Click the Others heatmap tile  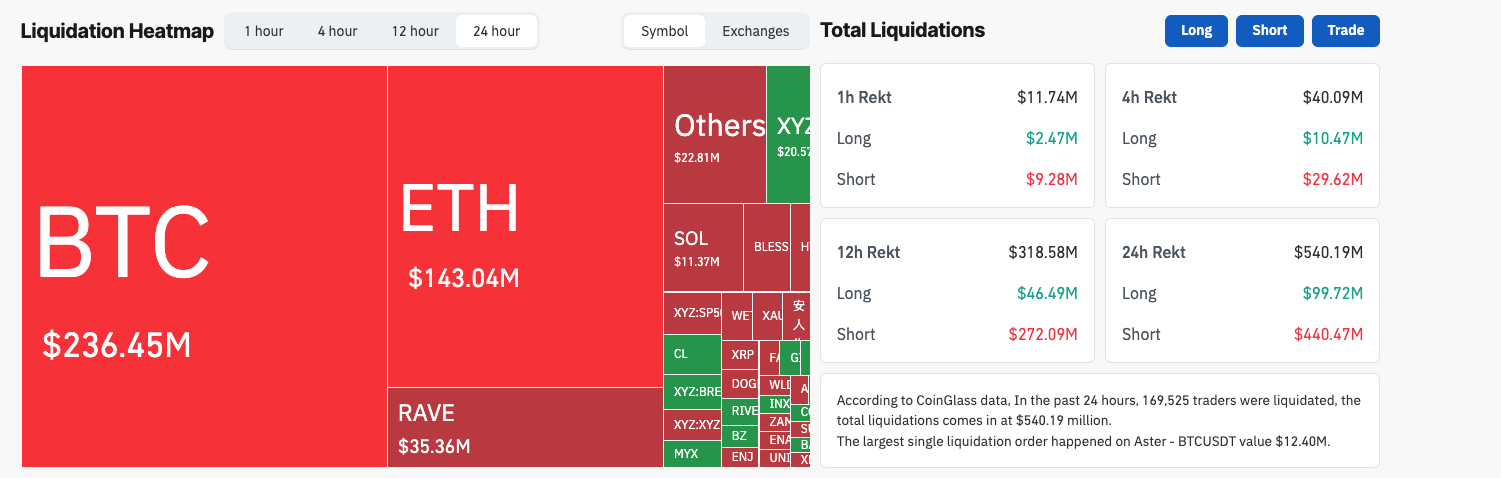coord(715,134)
